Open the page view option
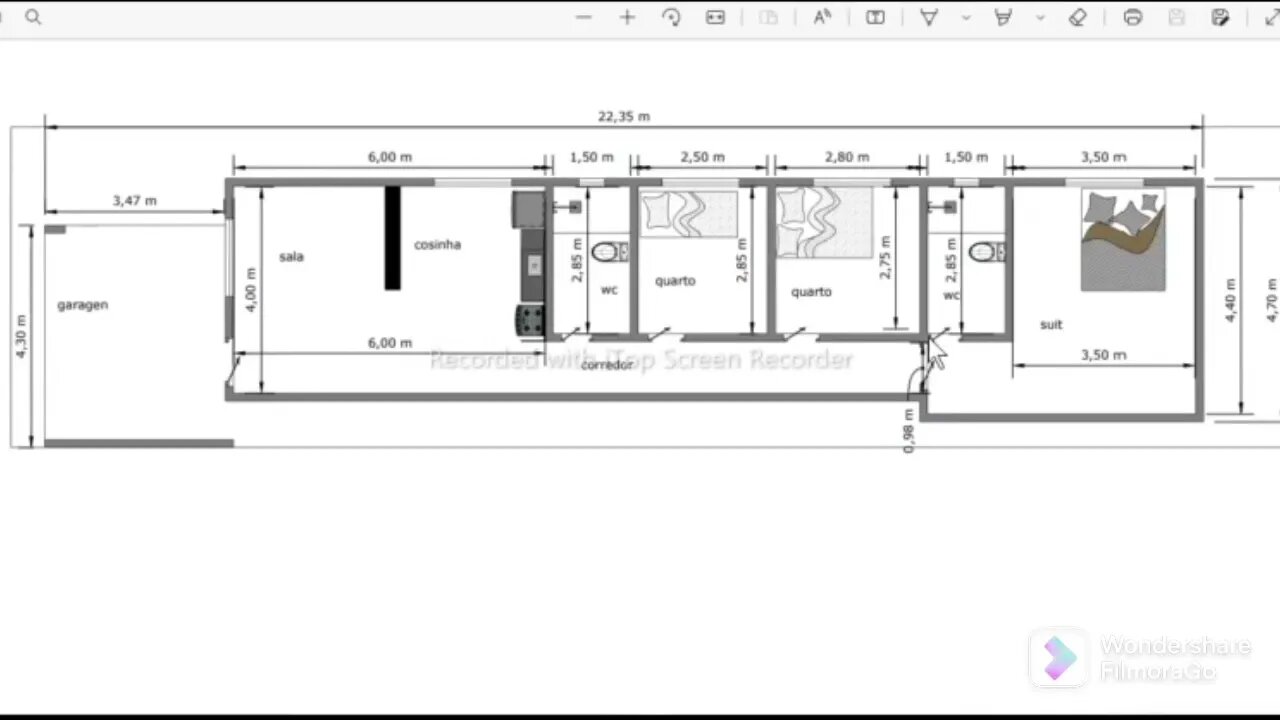1280x720 pixels. [768, 17]
